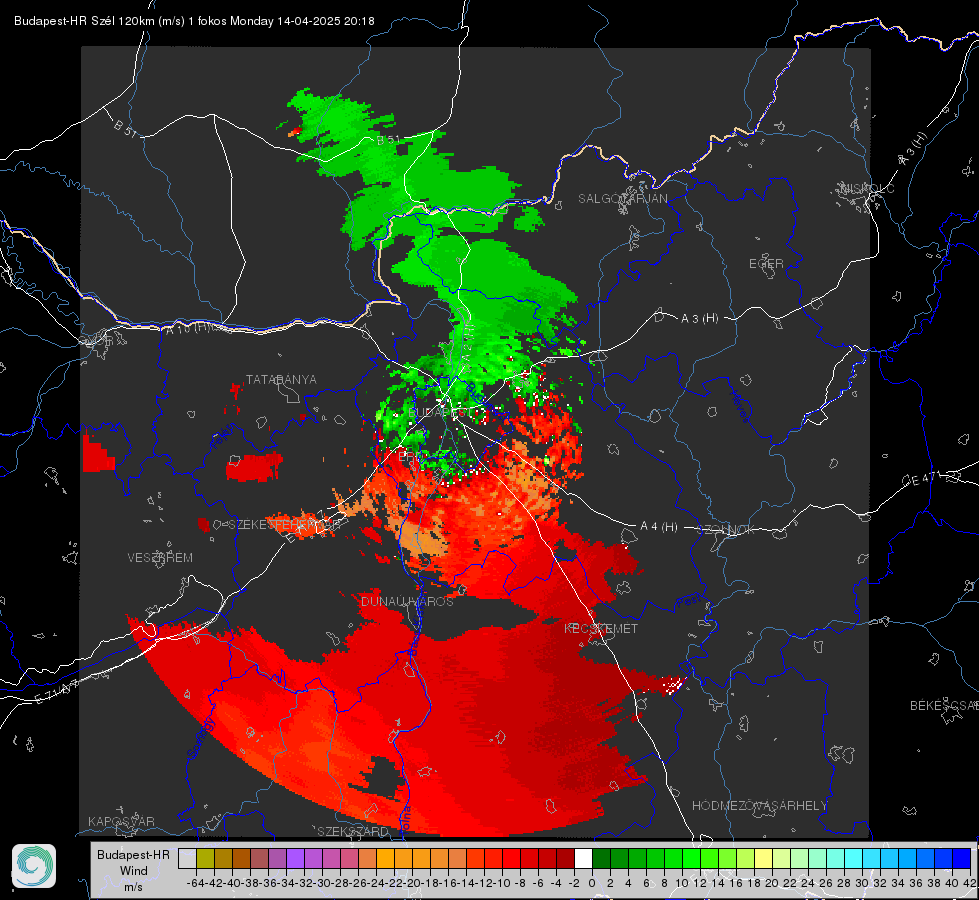This screenshot has width=979, height=900.
Task: Click the white zero-velocity swatch in the legend
Action: click(583, 858)
